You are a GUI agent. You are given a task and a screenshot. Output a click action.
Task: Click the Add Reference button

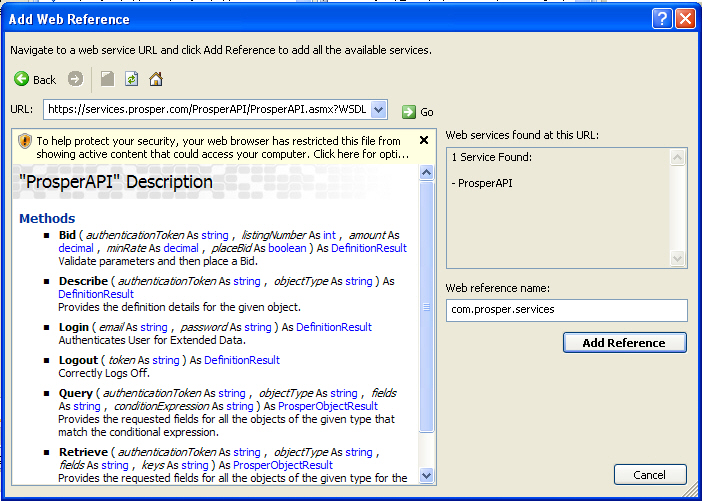coord(624,343)
